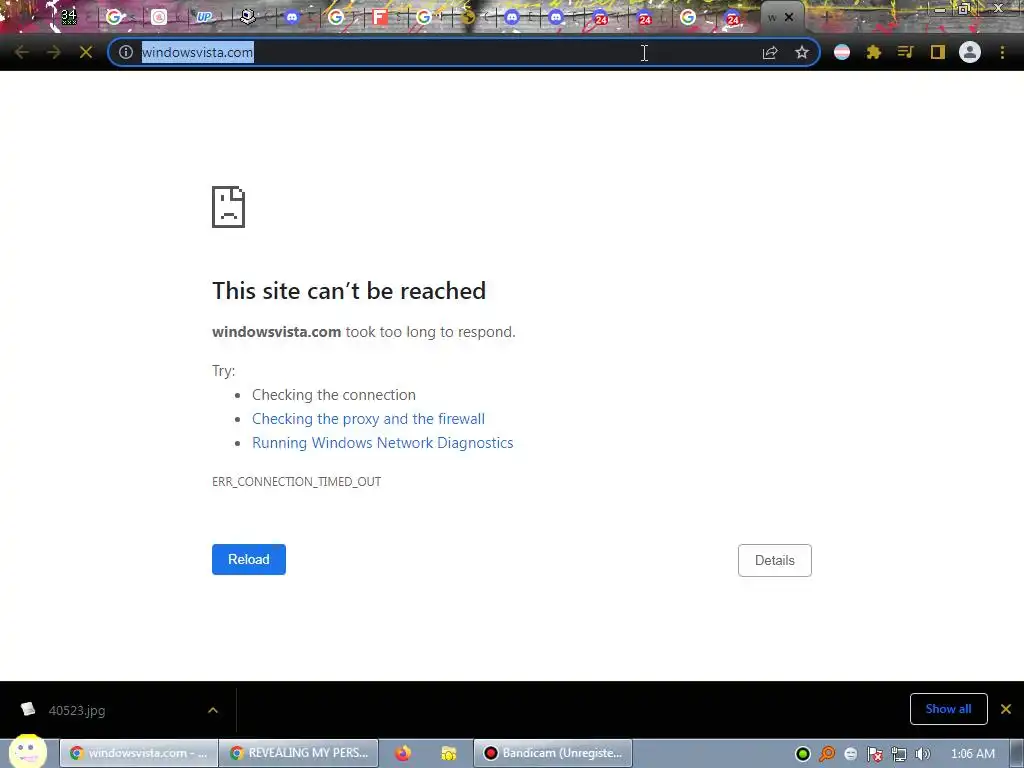Open the network tray icon
The width and height of the screenshot is (1024, 768).
[899, 754]
